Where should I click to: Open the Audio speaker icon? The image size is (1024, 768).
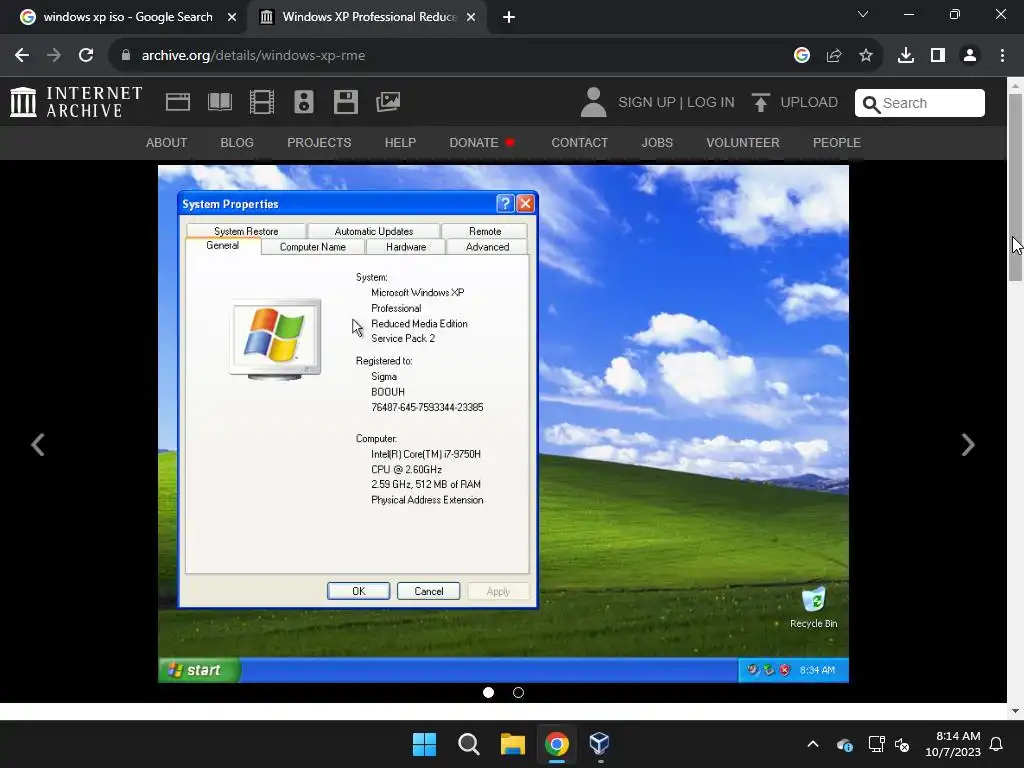(304, 102)
